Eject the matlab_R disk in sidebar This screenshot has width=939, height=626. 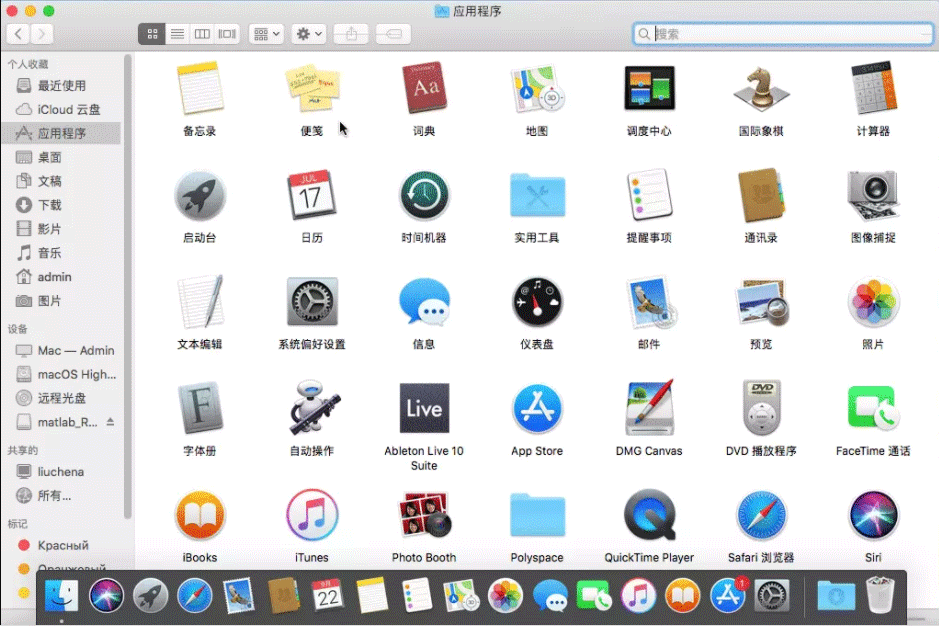point(110,422)
